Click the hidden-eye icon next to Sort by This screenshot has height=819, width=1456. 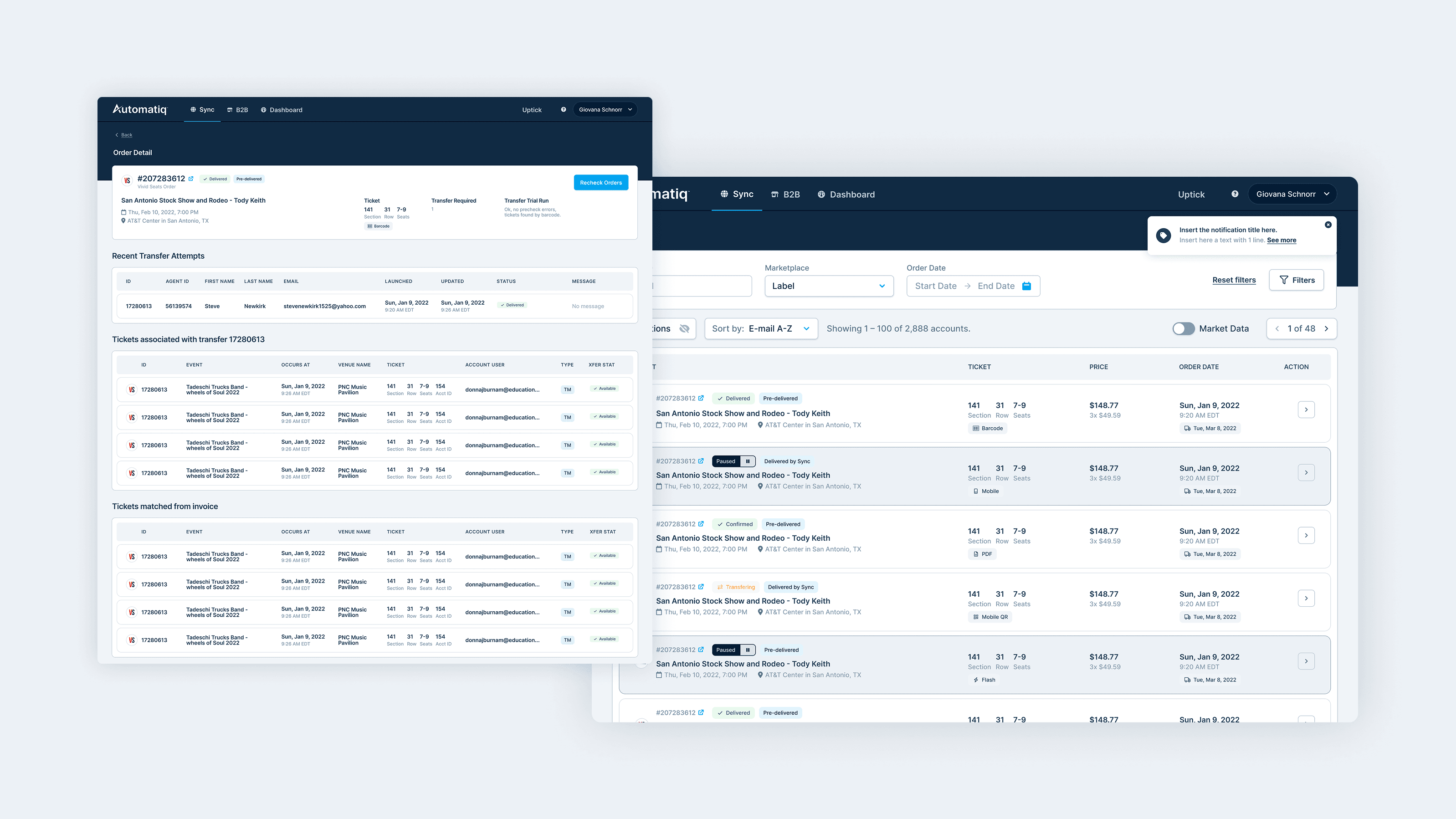pyautogui.click(x=684, y=328)
